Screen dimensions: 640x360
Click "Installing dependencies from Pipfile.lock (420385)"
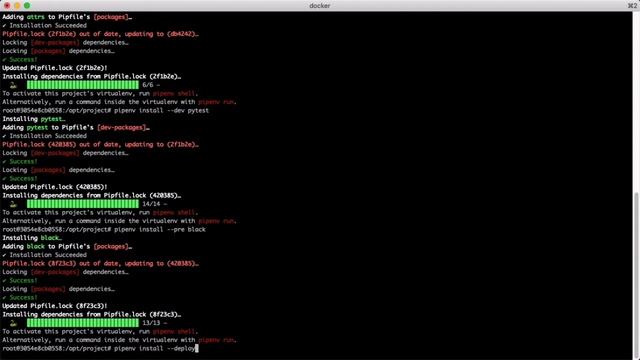pyautogui.click(x=91, y=196)
